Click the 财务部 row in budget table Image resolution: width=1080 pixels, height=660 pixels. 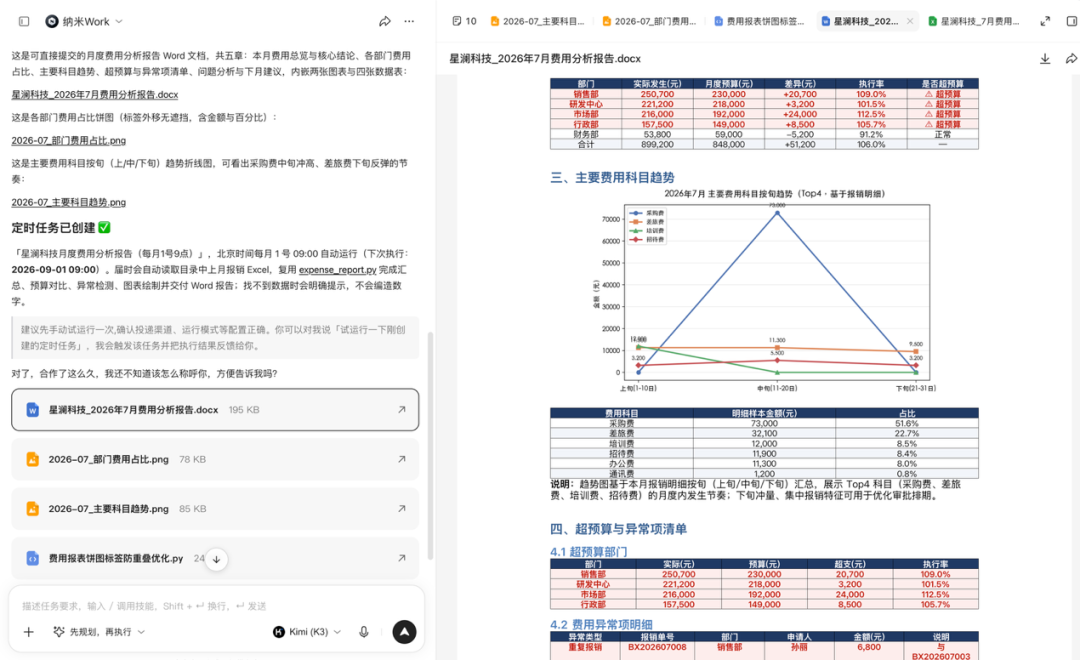(x=764, y=134)
